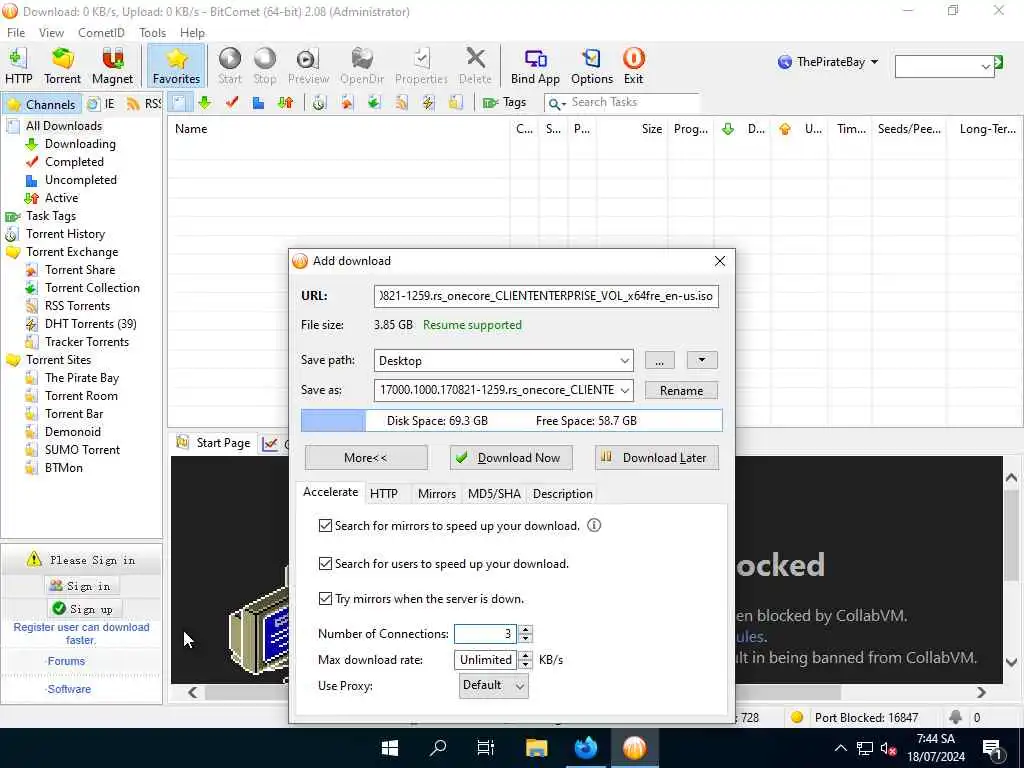Click the green down-arrow downloading filter icon

point(205,103)
